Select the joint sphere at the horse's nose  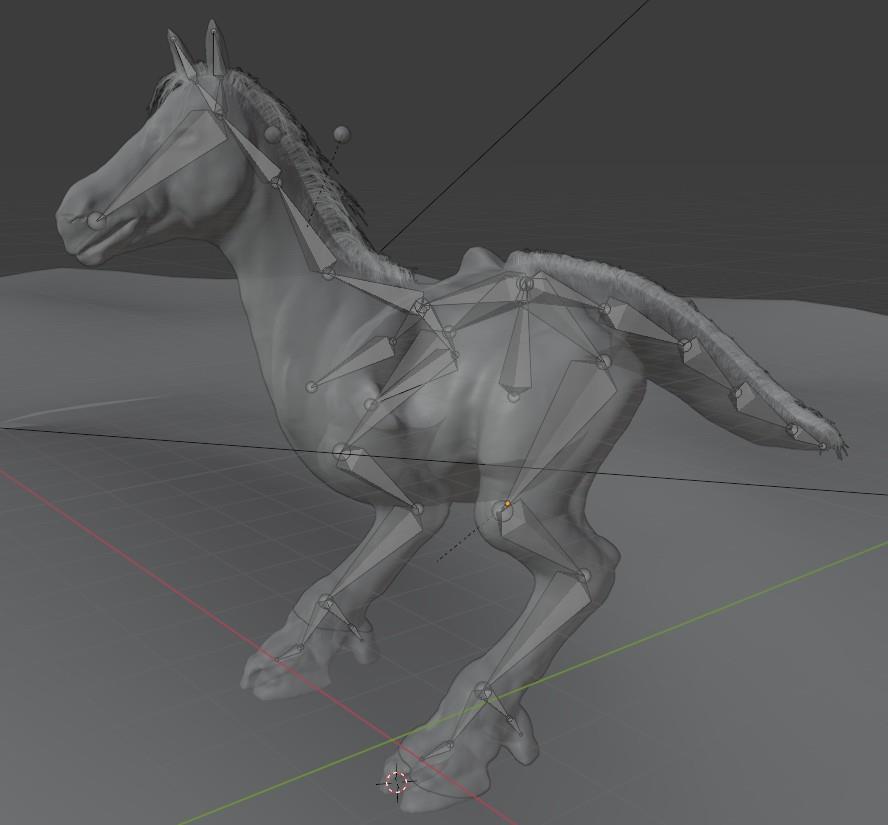click(96, 219)
